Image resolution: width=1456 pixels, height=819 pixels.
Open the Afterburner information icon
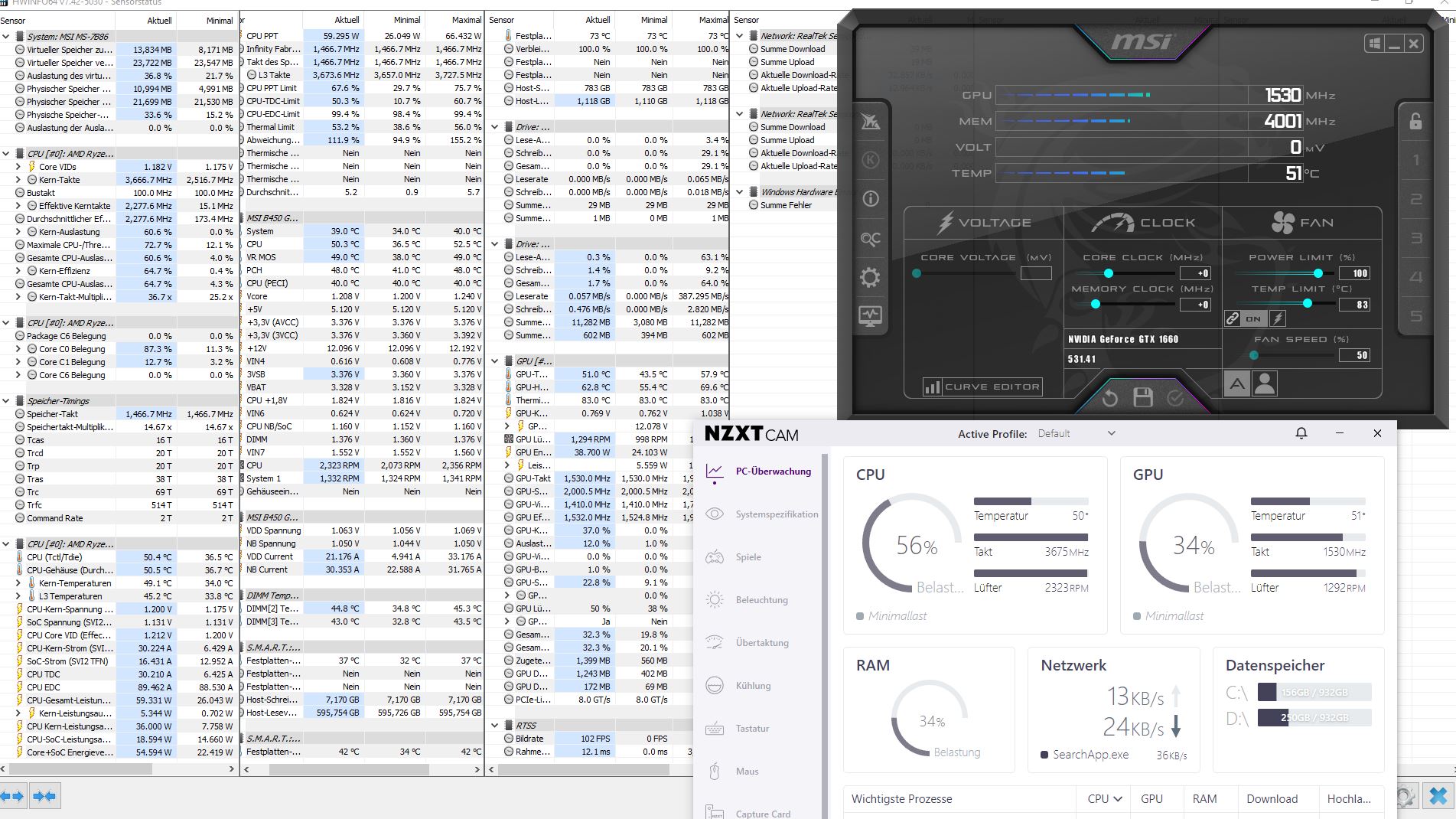tap(870, 199)
